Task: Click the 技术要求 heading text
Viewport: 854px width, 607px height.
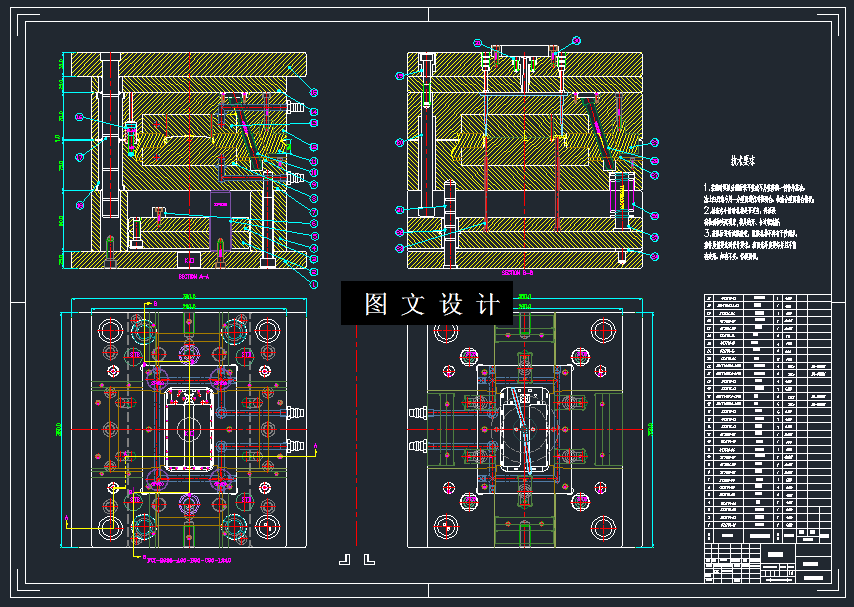Action: pyautogui.click(x=743, y=161)
